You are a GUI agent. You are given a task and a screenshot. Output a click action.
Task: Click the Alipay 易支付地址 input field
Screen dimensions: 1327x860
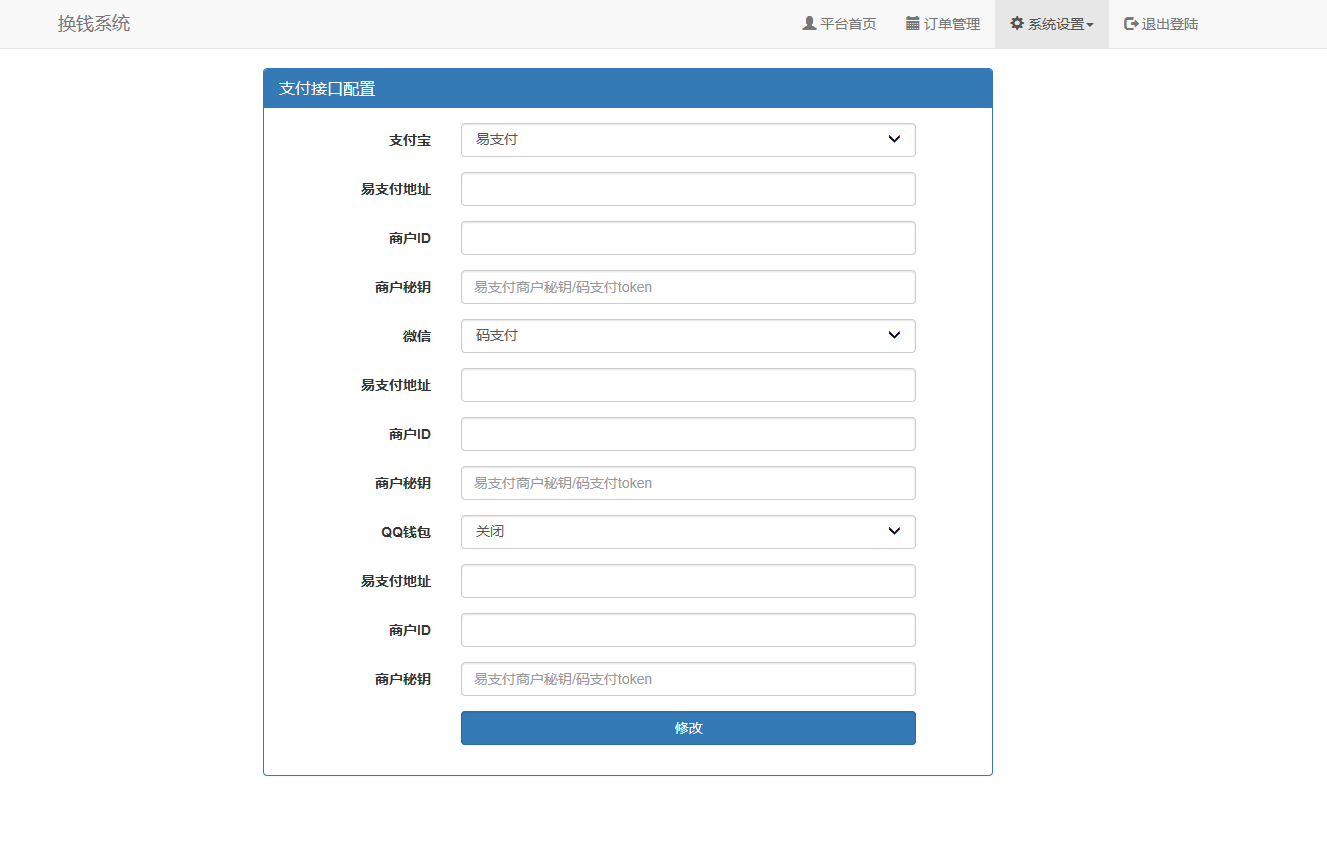(687, 189)
